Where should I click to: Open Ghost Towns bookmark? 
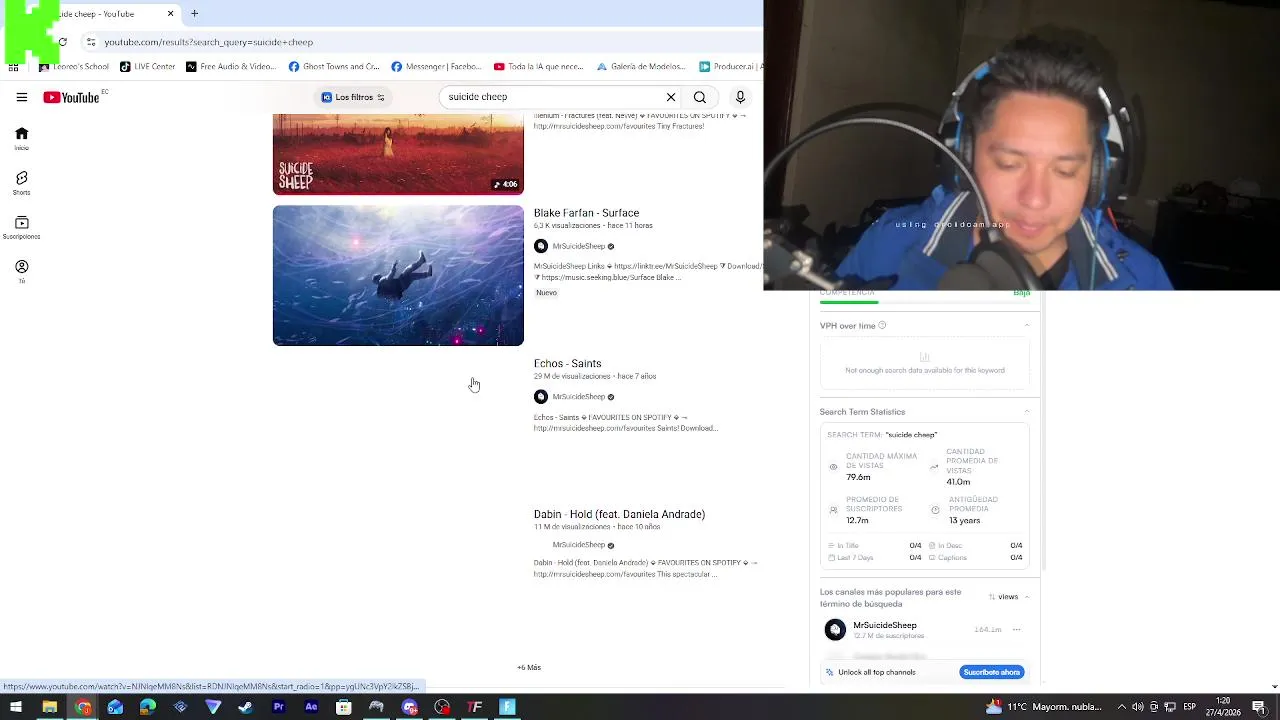[x=334, y=67]
